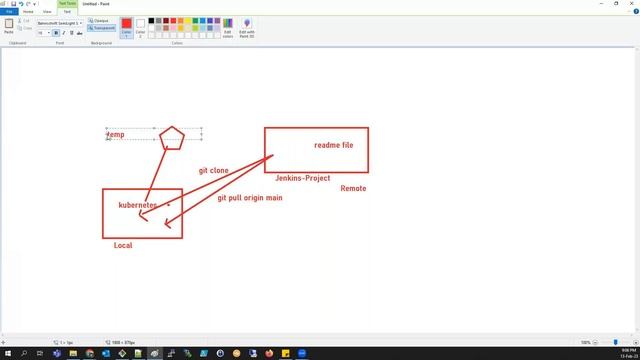Open the font size dropdown
The height and width of the screenshot is (360, 640).
click(49, 33)
